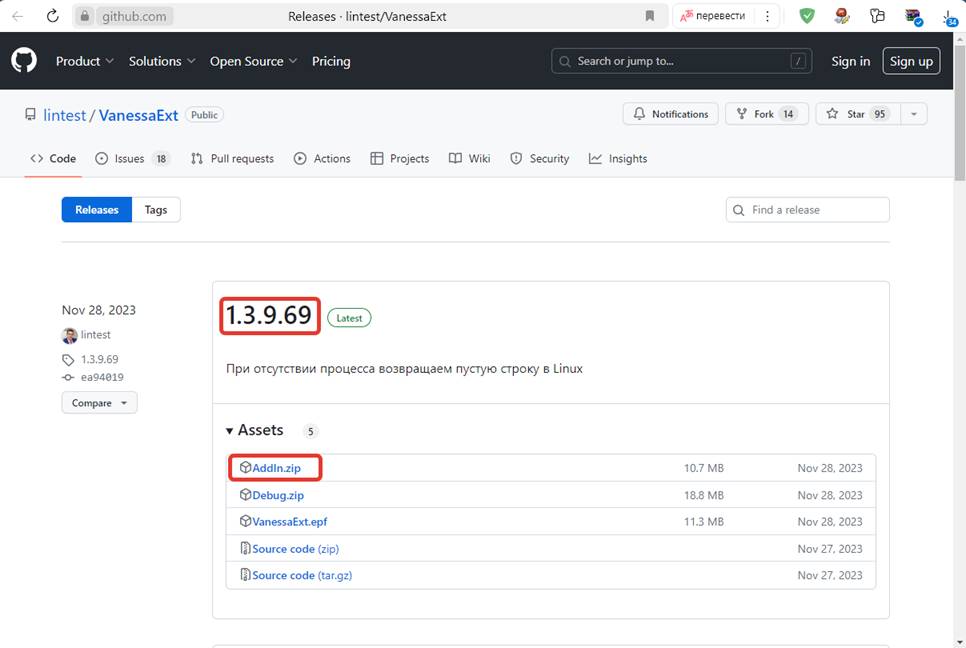Collapse the Assets section
966x648 pixels.
pyautogui.click(x=230, y=431)
